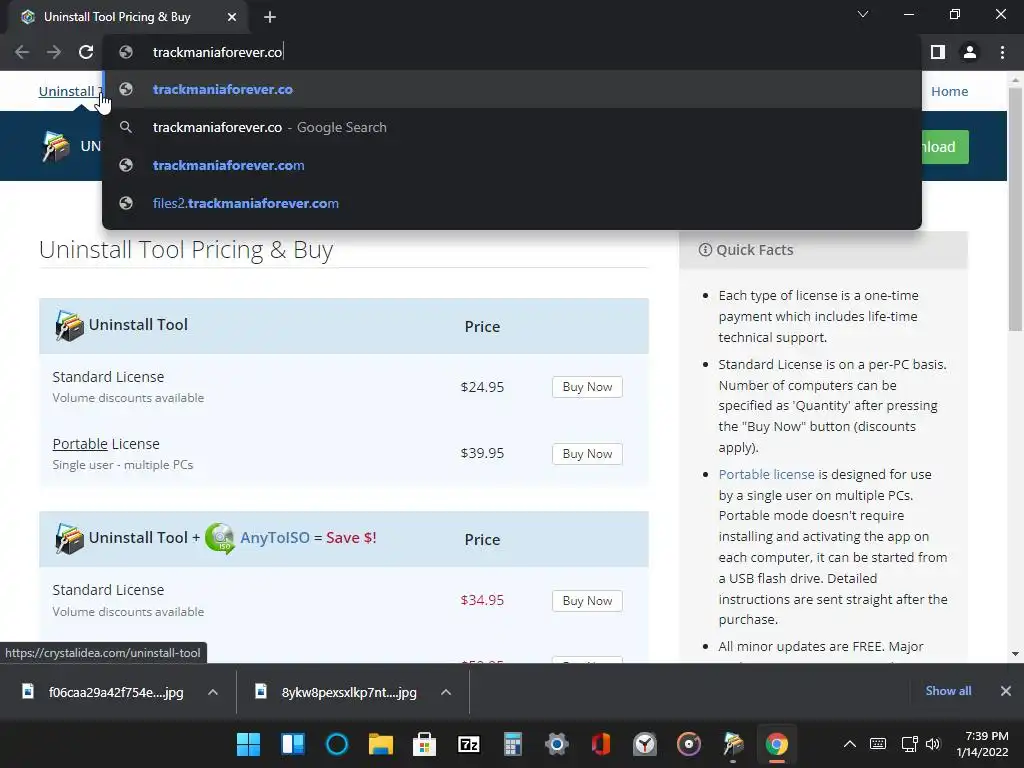Image resolution: width=1024 pixels, height=768 pixels.
Task: Click into the address bar text
Action: tap(217, 52)
